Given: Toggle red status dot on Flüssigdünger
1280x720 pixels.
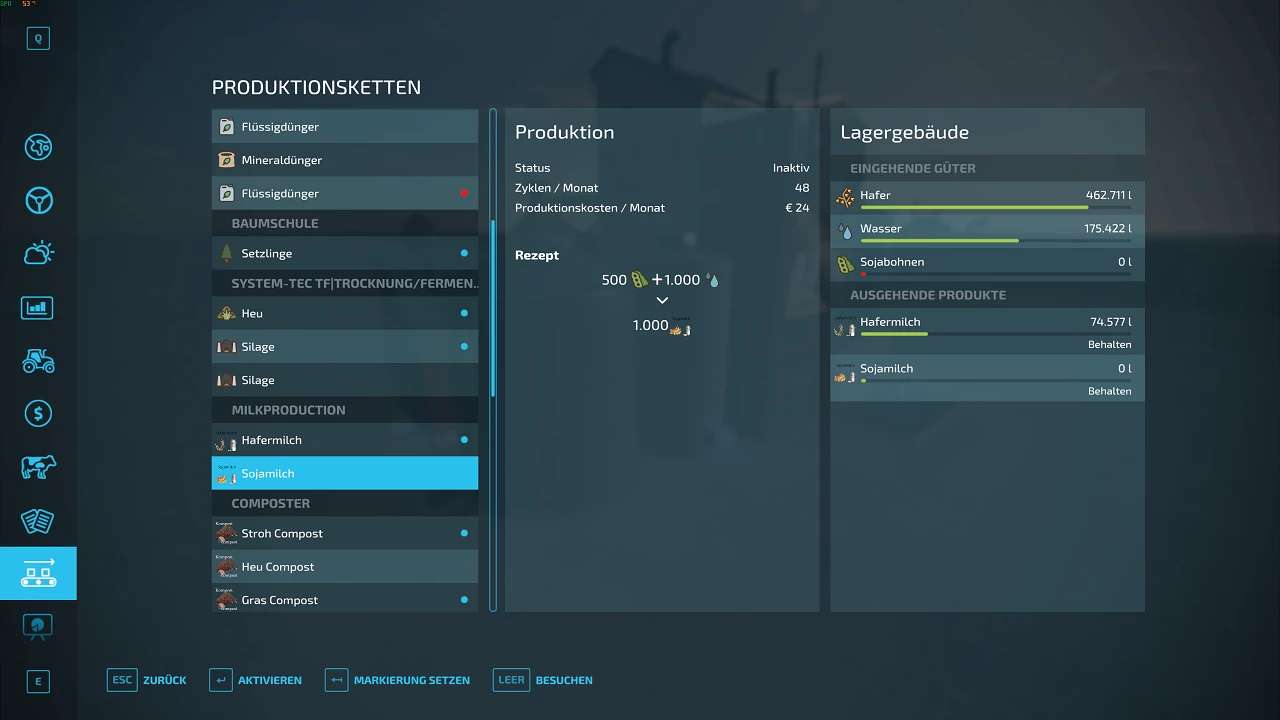Looking at the screenshot, I should pyautogui.click(x=464, y=193).
